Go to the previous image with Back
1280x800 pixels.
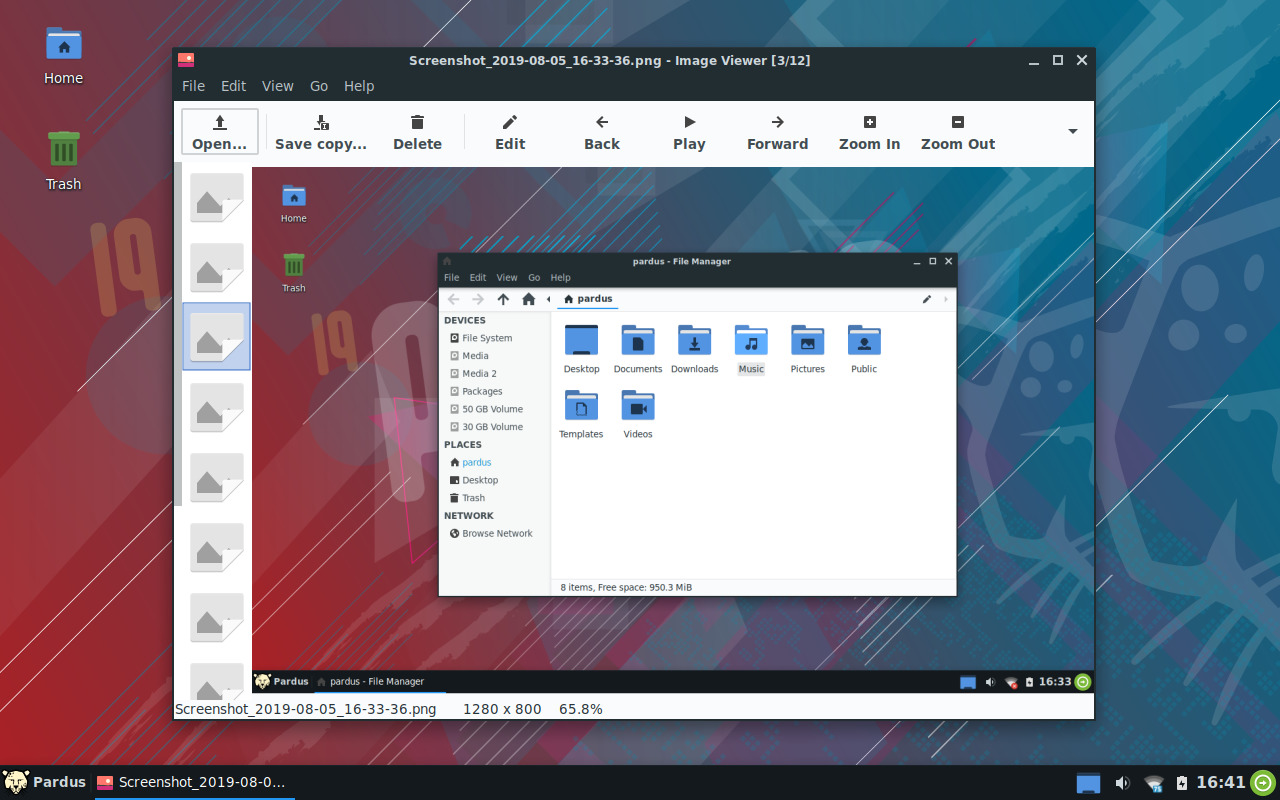point(601,132)
